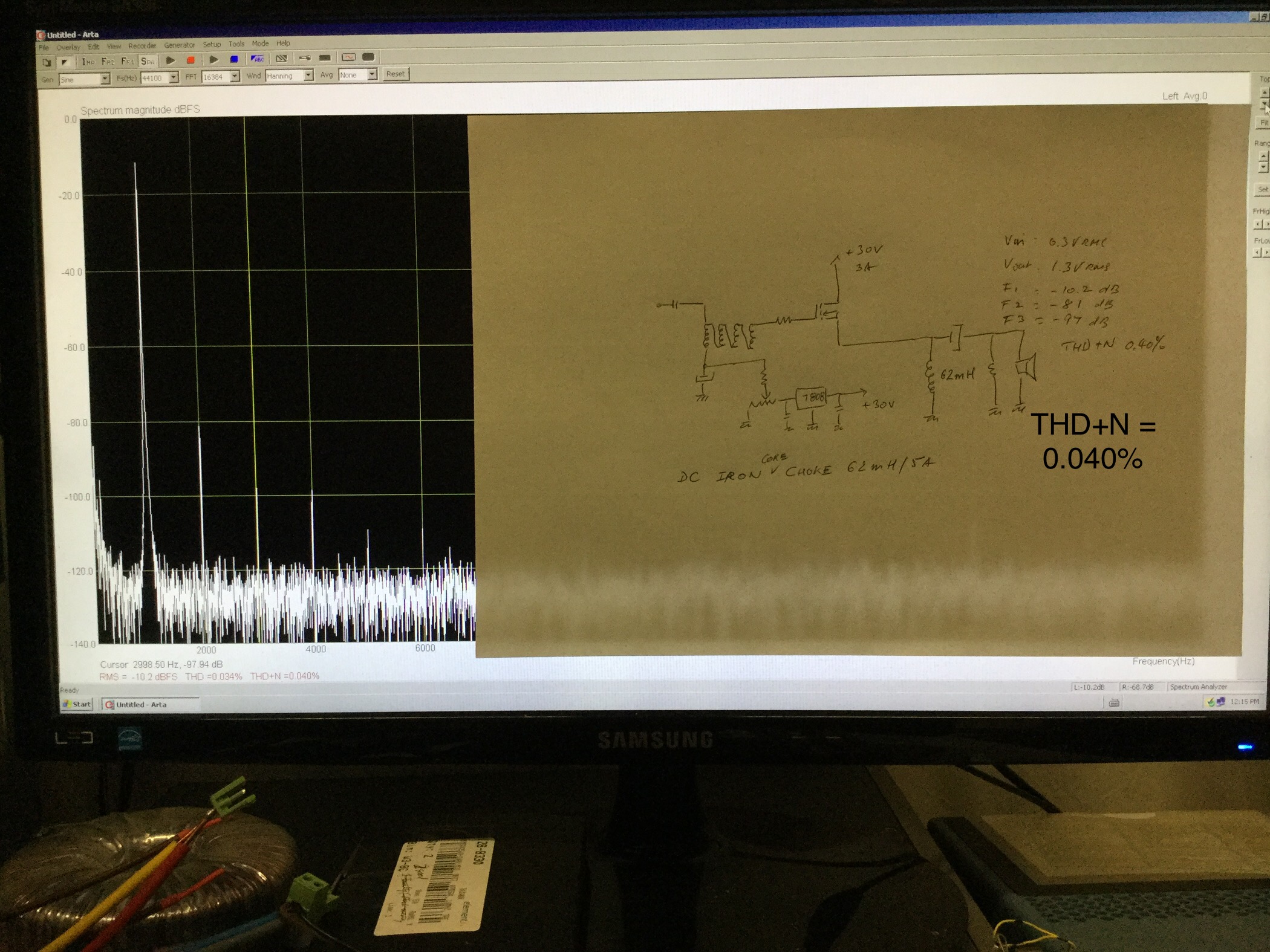Click the Top up arrow stepper
The image size is (1270, 952).
click(x=1264, y=92)
